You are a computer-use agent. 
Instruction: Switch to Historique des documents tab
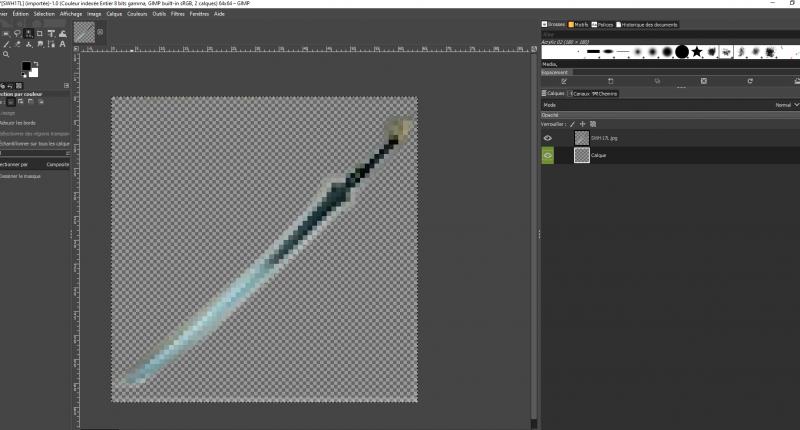coord(646,24)
